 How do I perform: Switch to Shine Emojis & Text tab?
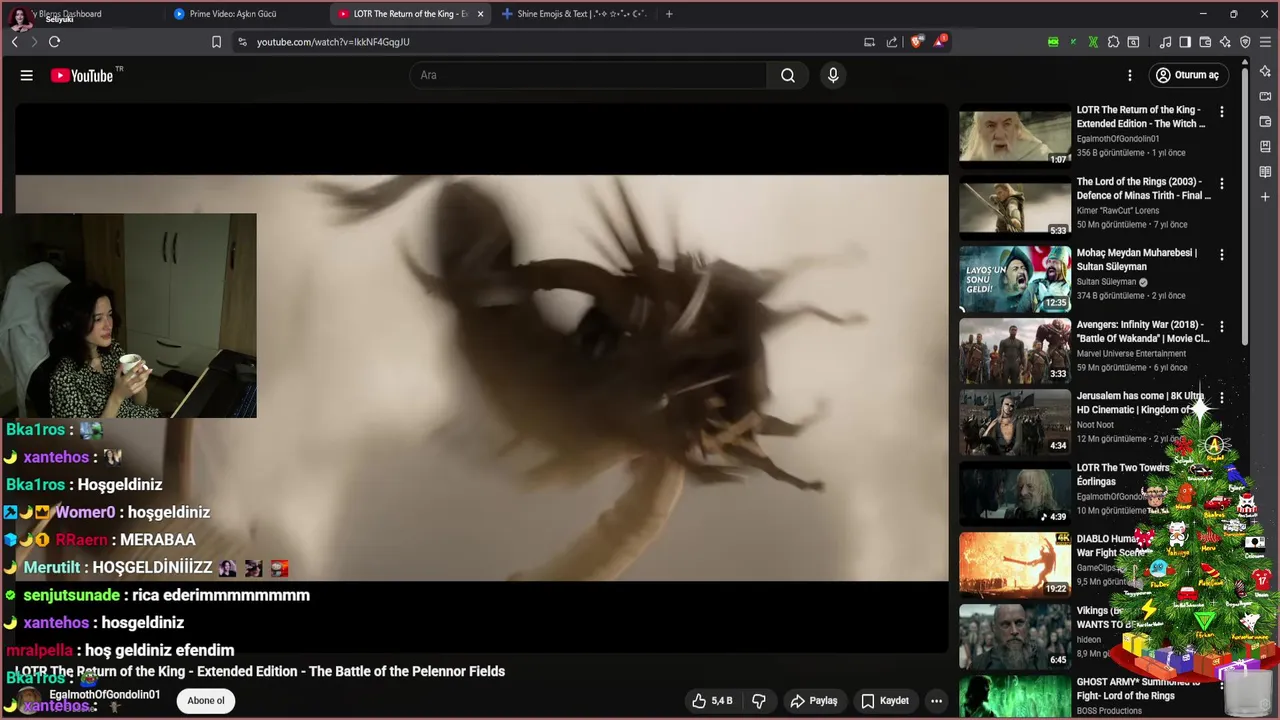tap(574, 14)
